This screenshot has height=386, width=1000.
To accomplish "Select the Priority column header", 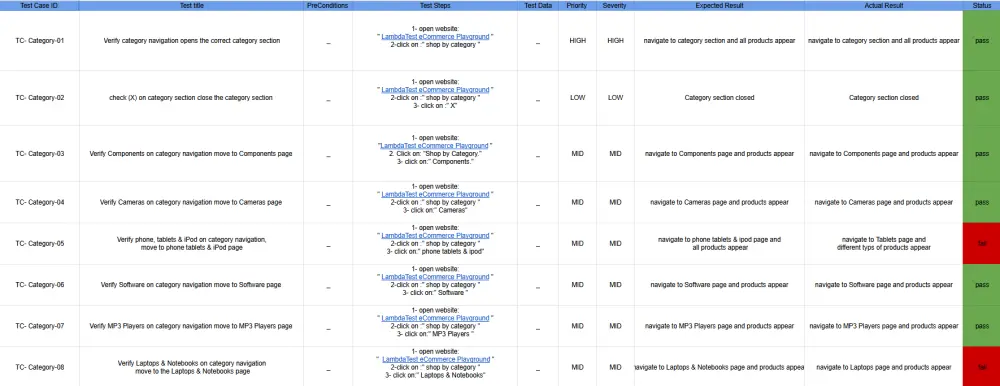I will pos(577,5).
